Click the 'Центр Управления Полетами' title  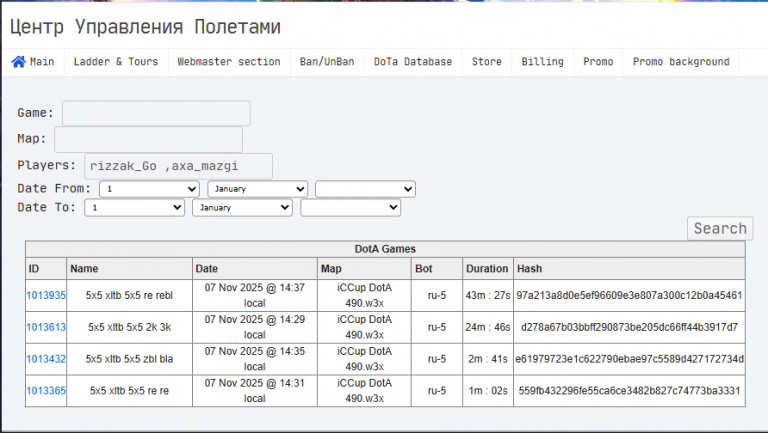point(145,26)
